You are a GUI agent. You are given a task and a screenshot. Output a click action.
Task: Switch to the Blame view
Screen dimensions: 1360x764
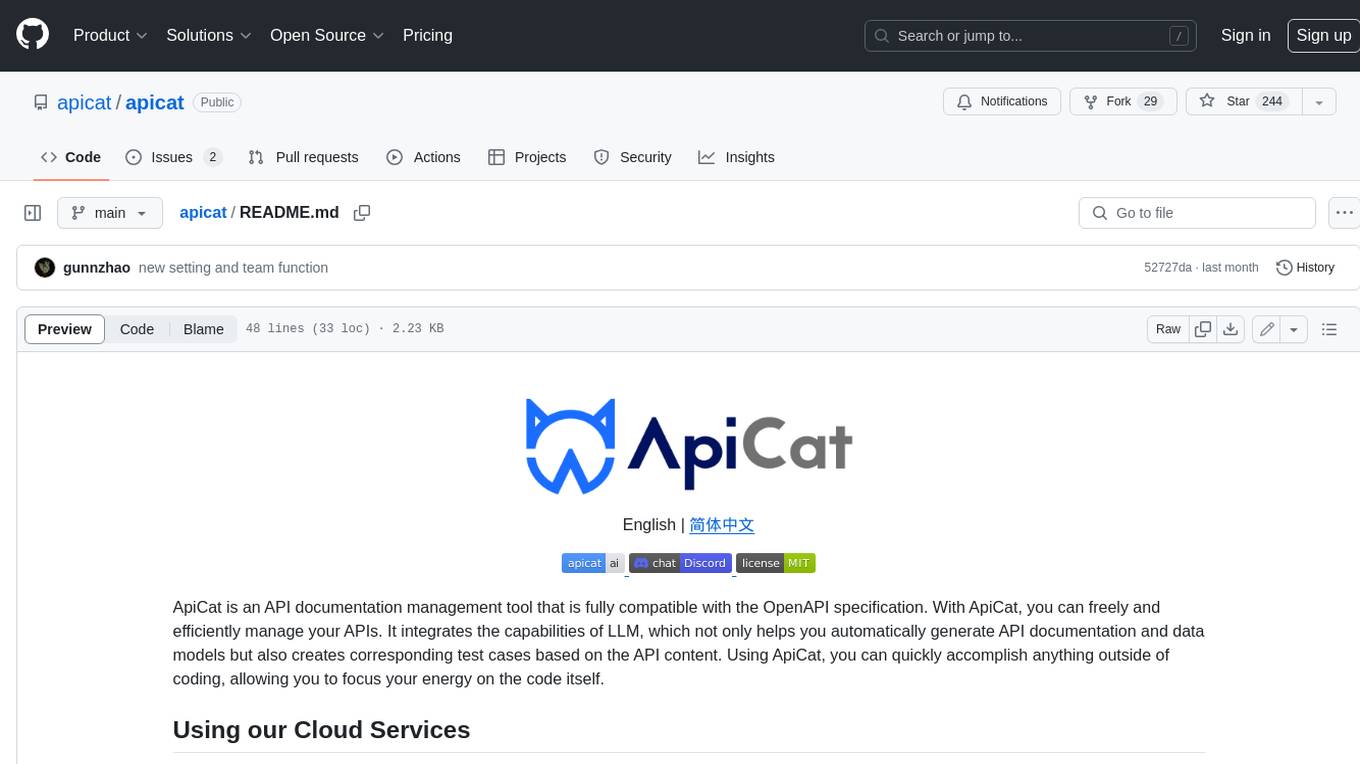click(203, 329)
